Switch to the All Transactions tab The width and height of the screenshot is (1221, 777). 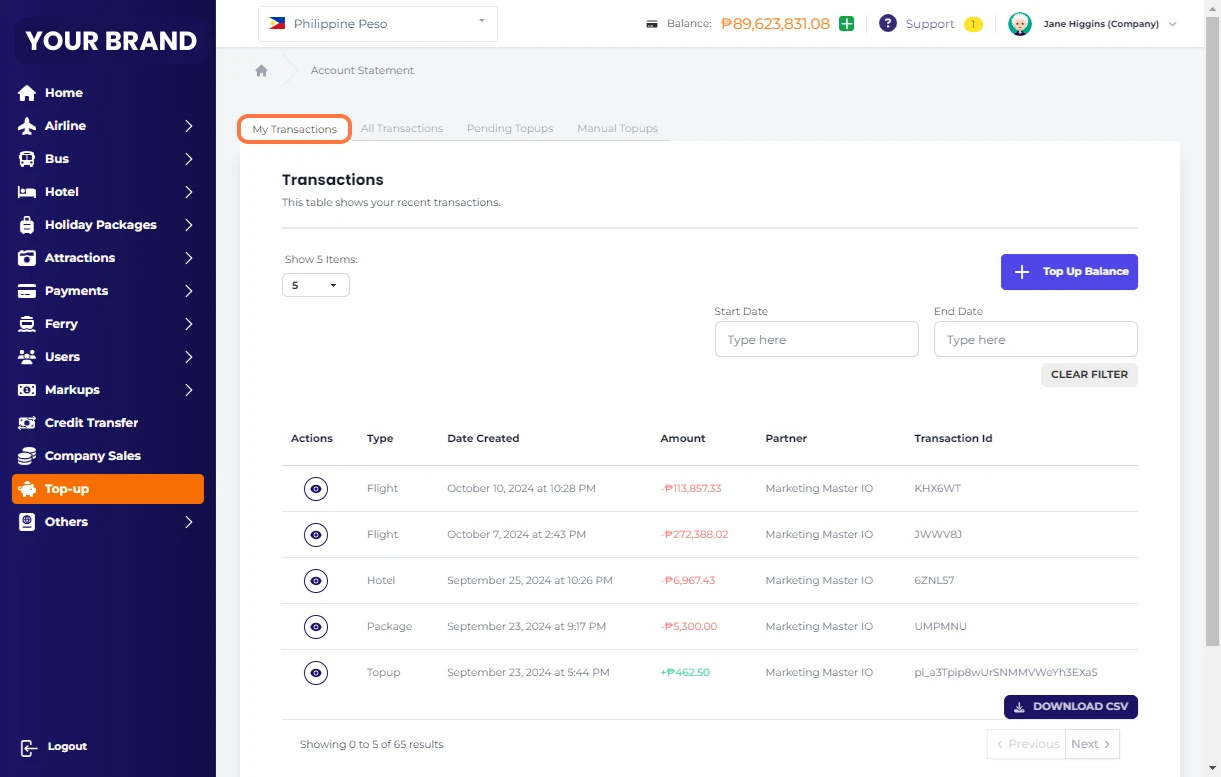[x=402, y=129]
